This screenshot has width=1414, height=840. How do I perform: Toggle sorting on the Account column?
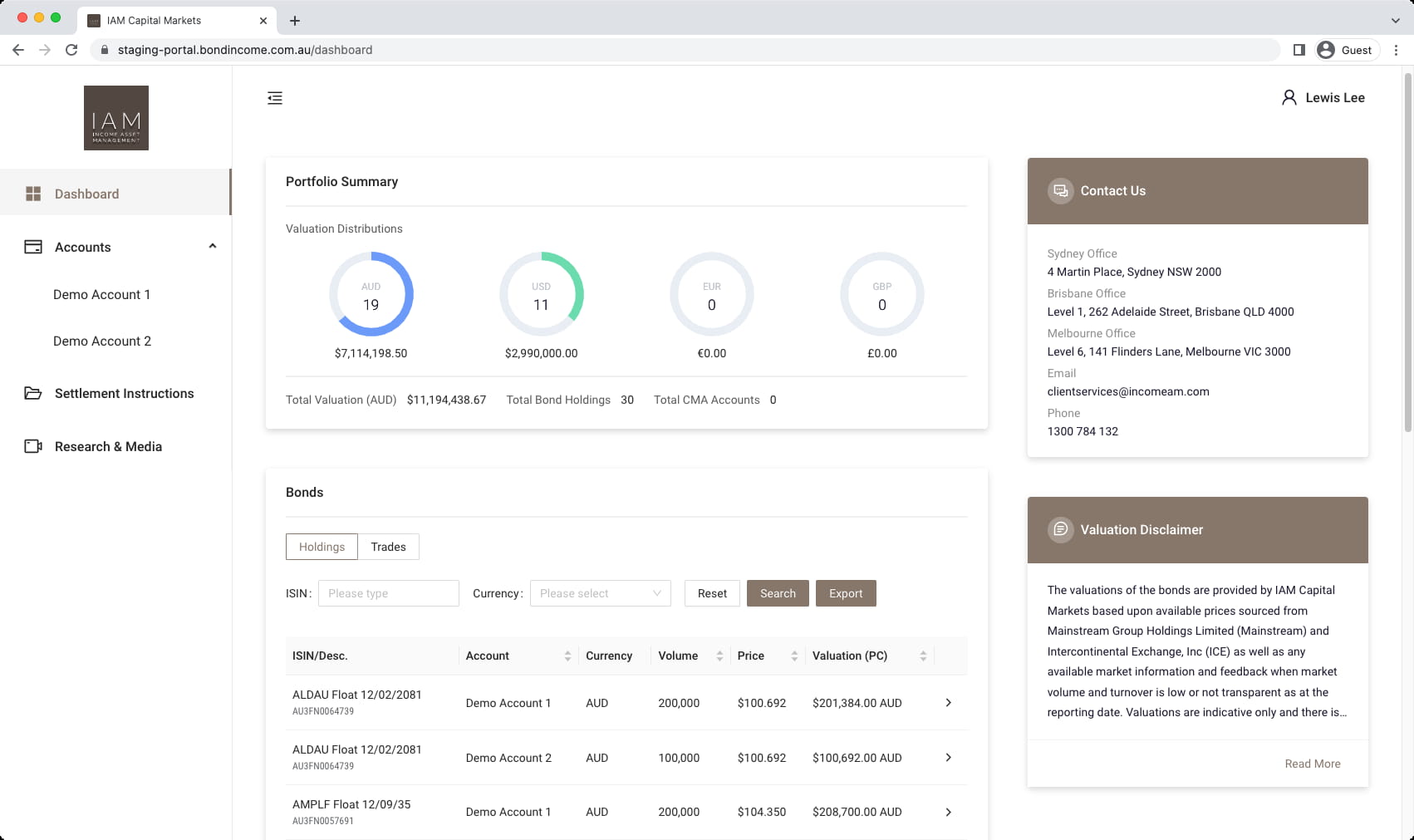[568, 656]
